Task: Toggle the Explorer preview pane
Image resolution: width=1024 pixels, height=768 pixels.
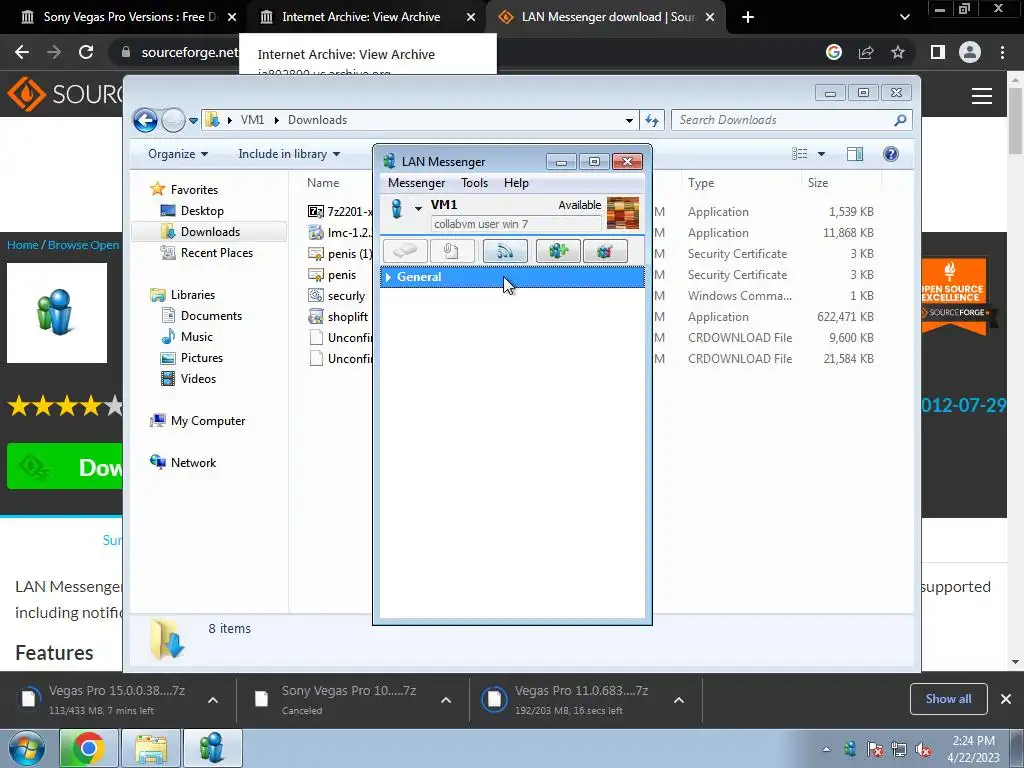Action: tap(855, 154)
